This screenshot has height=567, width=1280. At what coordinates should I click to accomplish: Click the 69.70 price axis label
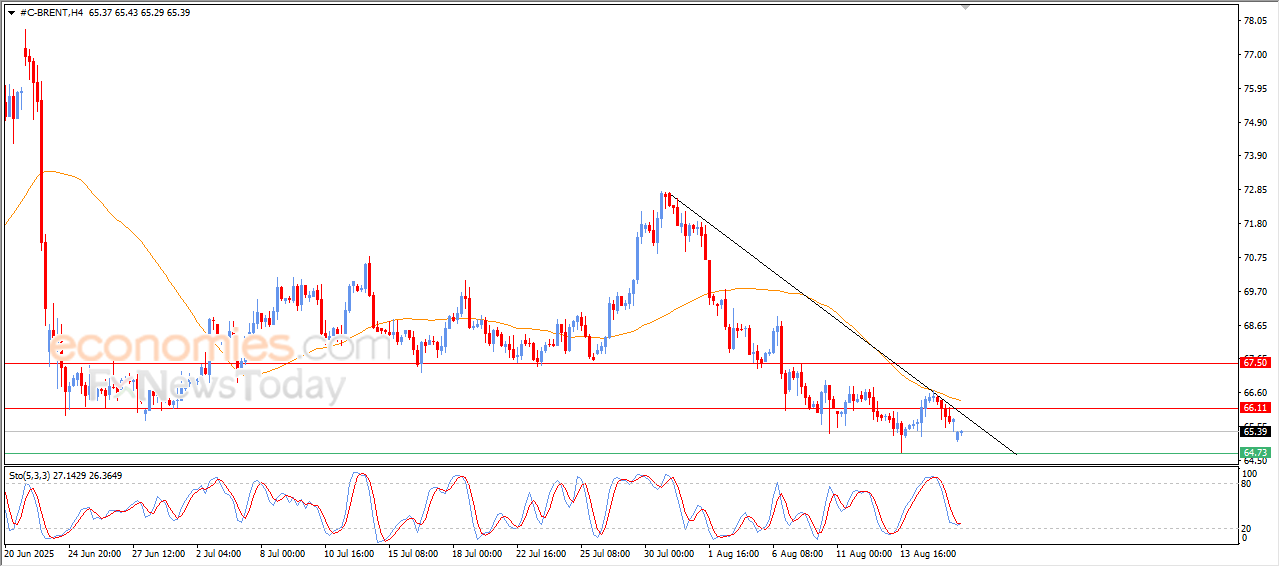1254,291
